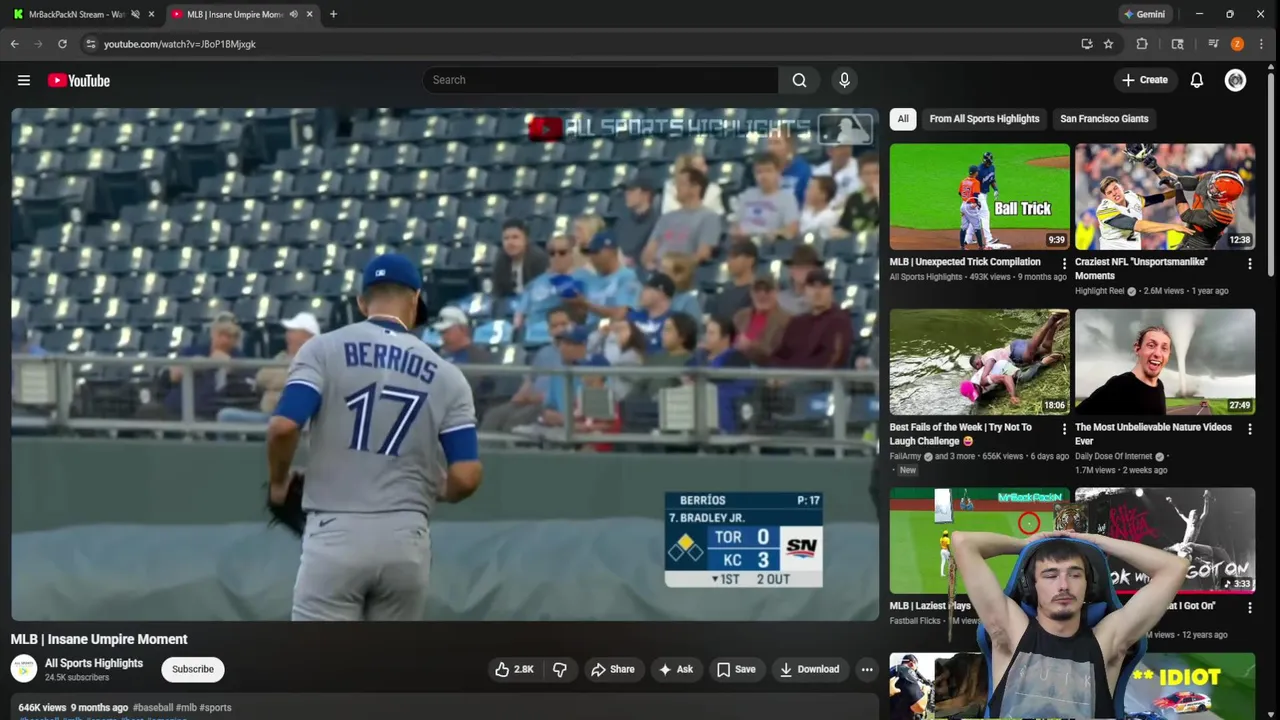Mute the MLB Insane Umpire tab
1280x720 pixels.
(293, 14)
